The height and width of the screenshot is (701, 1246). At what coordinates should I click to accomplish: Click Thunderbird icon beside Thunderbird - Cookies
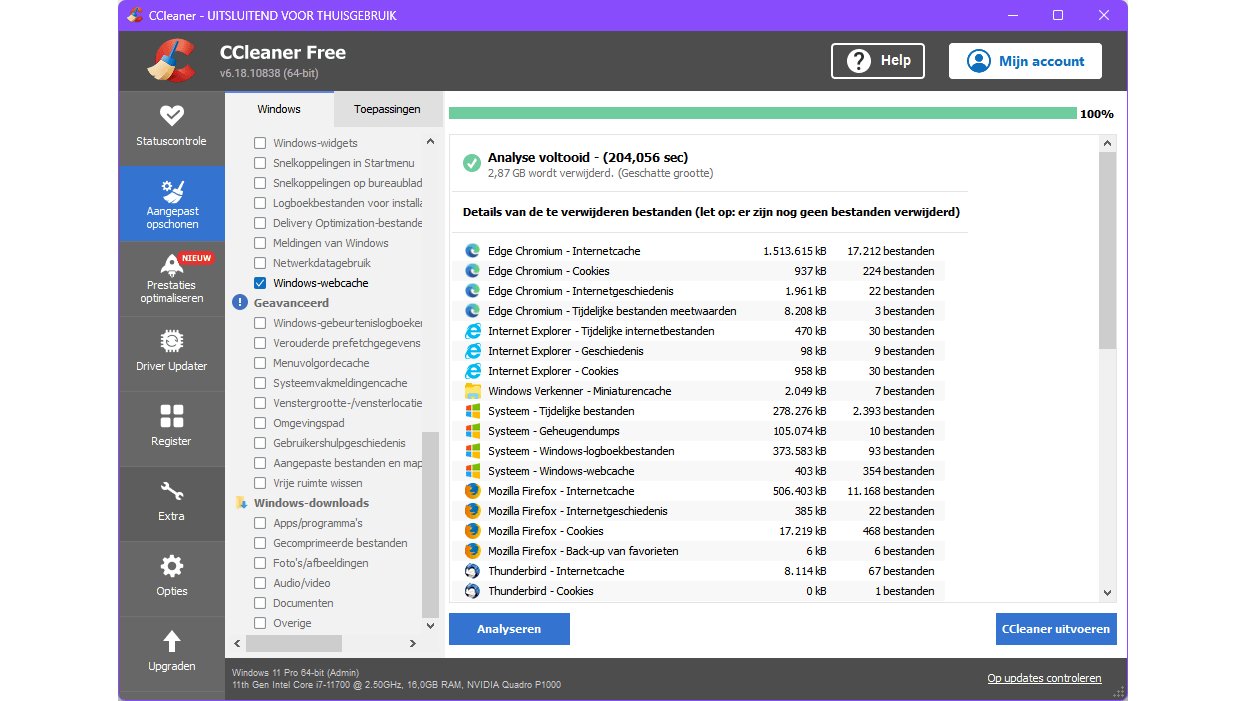coord(473,591)
